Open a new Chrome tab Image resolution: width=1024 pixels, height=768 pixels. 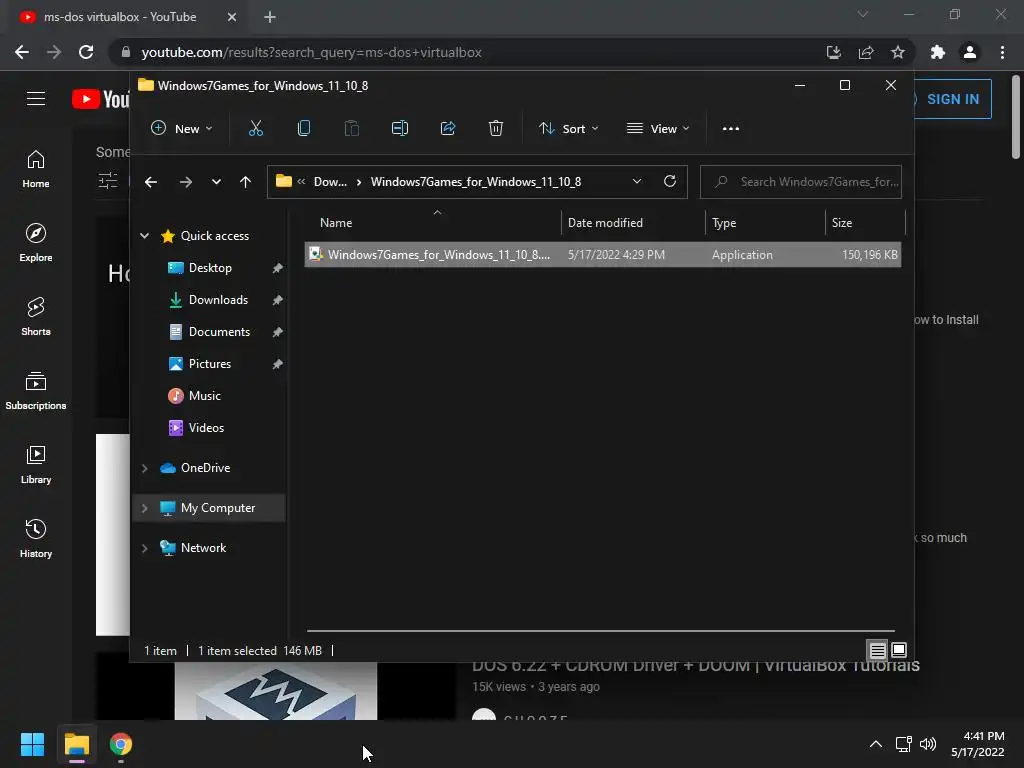(270, 17)
